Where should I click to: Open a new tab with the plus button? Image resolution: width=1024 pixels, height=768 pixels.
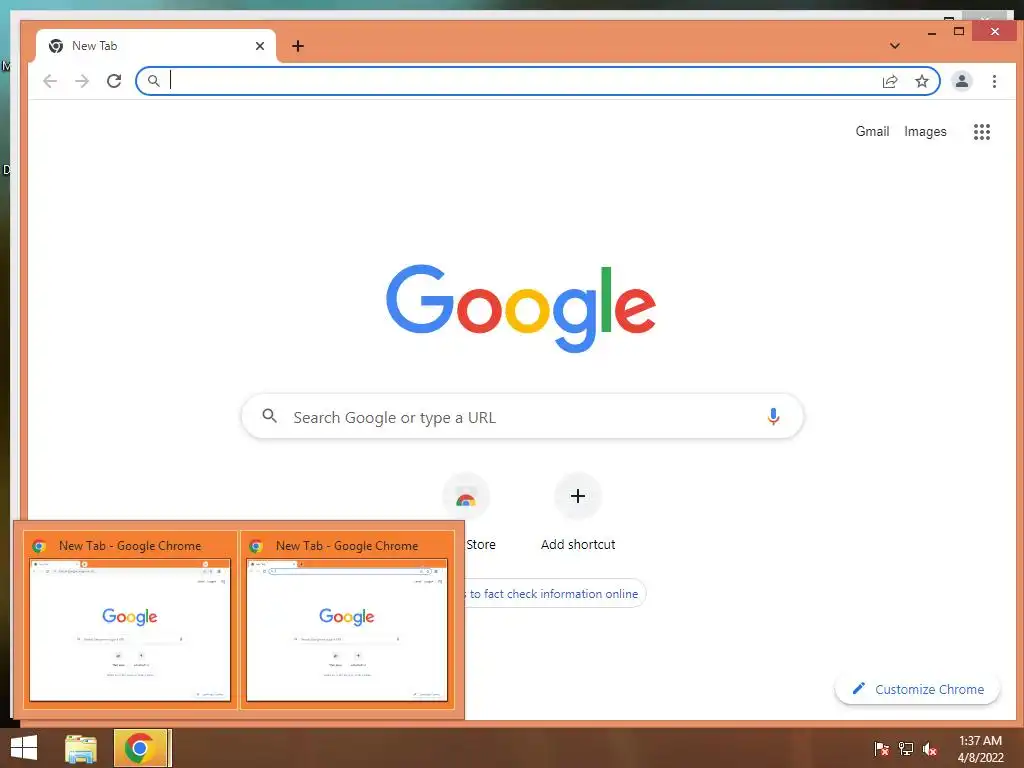click(x=298, y=46)
